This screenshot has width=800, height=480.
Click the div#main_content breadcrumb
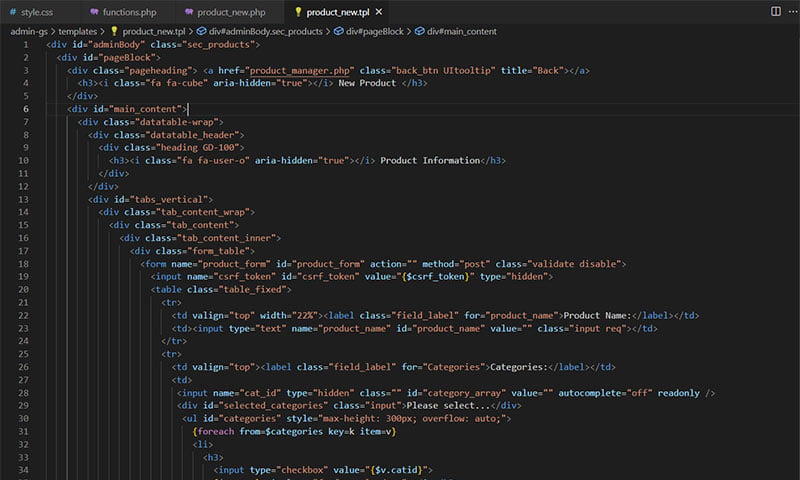point(461,32)
